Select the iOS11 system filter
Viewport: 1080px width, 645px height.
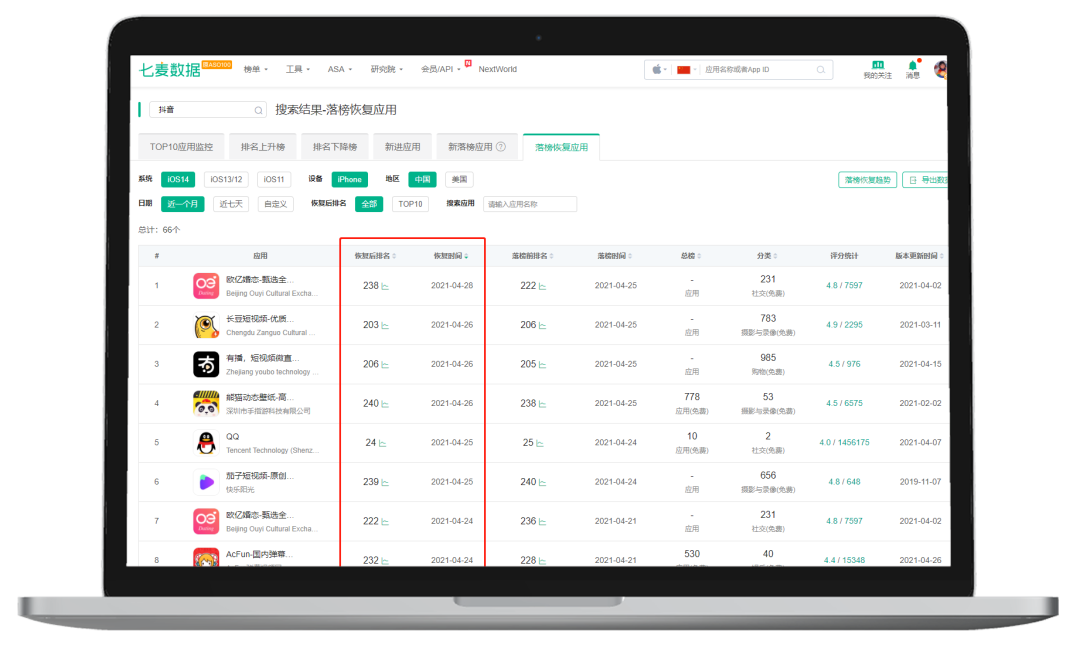tap(274, 179)
